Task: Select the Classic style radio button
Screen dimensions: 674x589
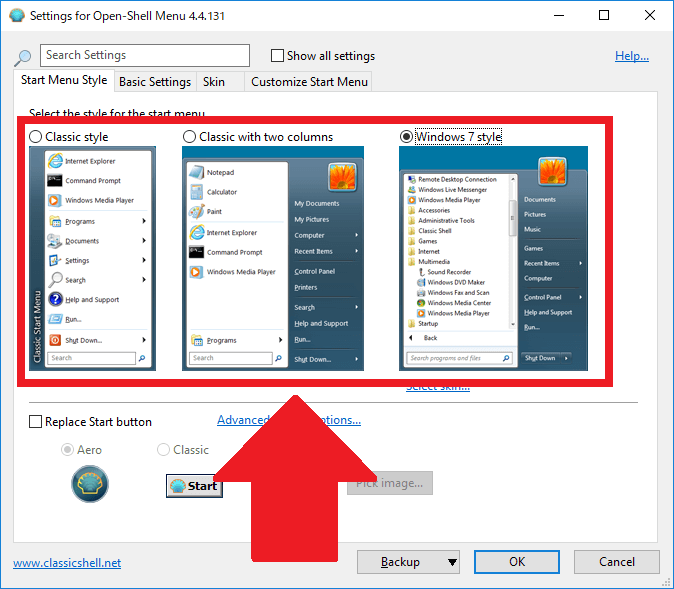Action: pyautogui.click(x=36, y=137)
